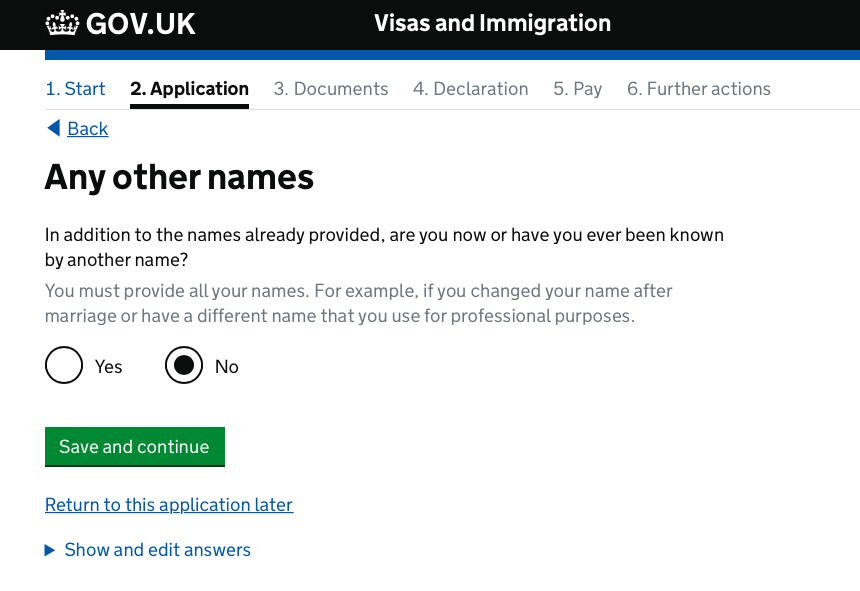Image resolution: width=860 pixels, height=591 pixels.
Task: Click the blue Back arrow icon
Action: click(x=54, y=128)
